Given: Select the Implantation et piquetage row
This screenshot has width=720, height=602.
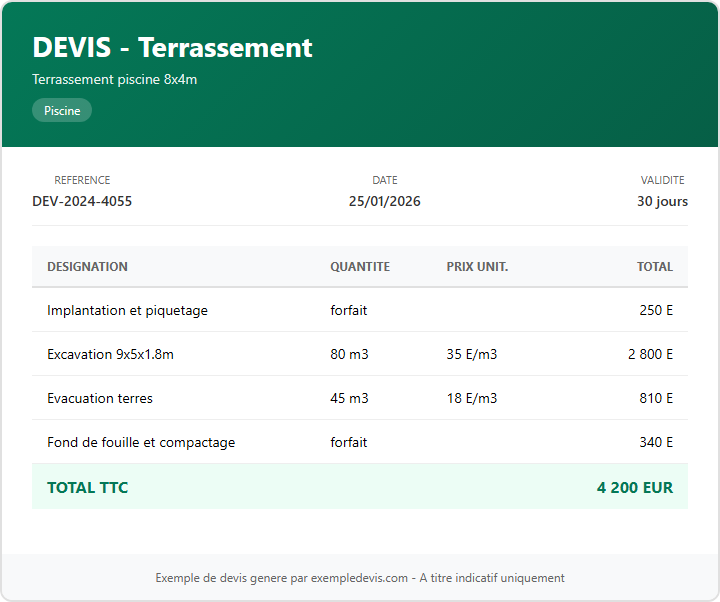Looking at the screenshot, I should (127, 310).
